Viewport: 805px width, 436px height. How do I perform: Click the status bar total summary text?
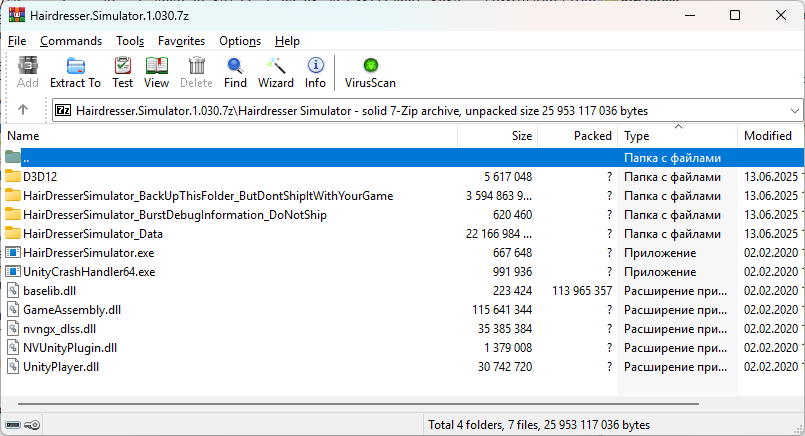(539, 425)
